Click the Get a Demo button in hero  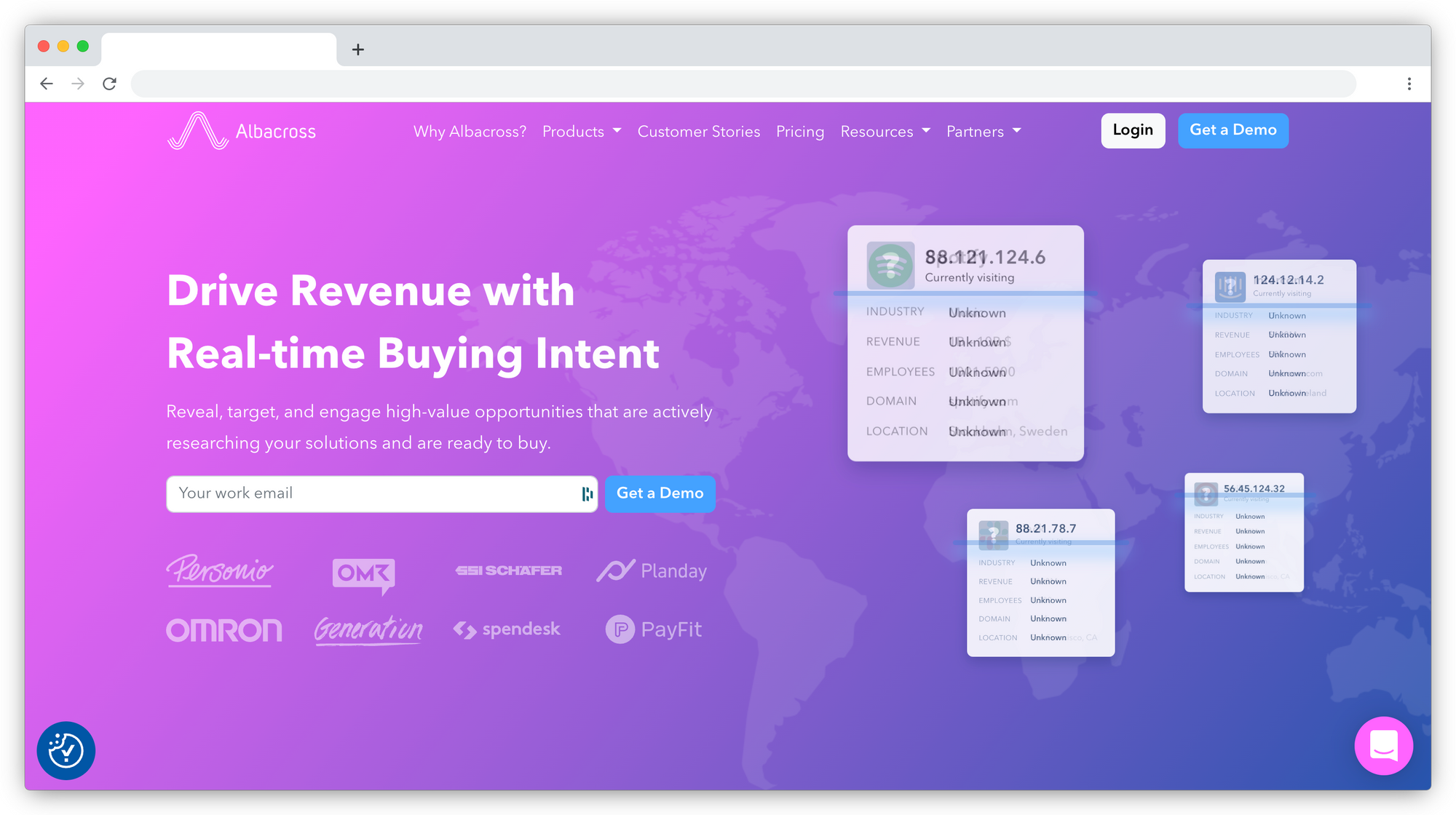[660, 493]
